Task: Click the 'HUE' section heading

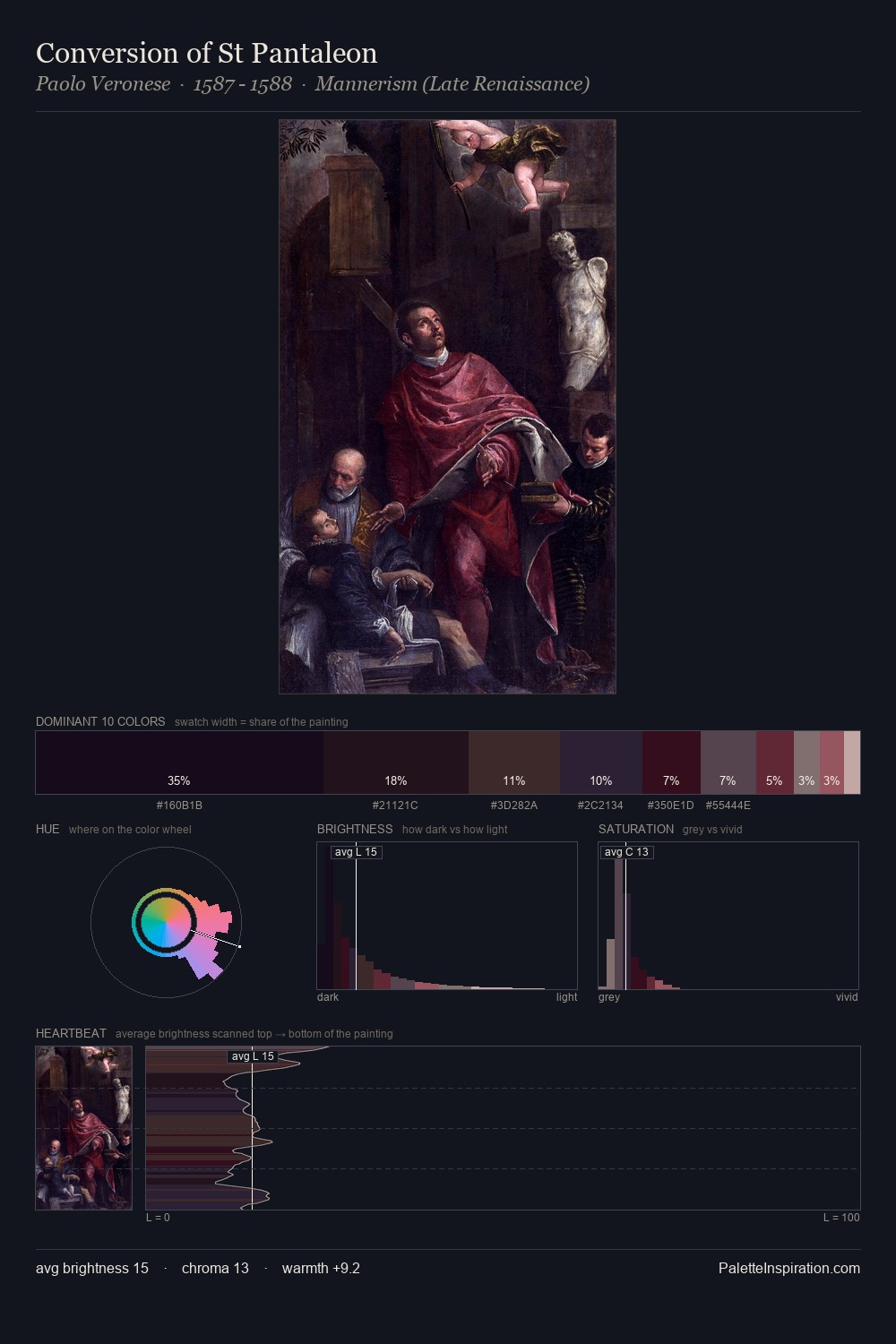Action: (47, 829)
